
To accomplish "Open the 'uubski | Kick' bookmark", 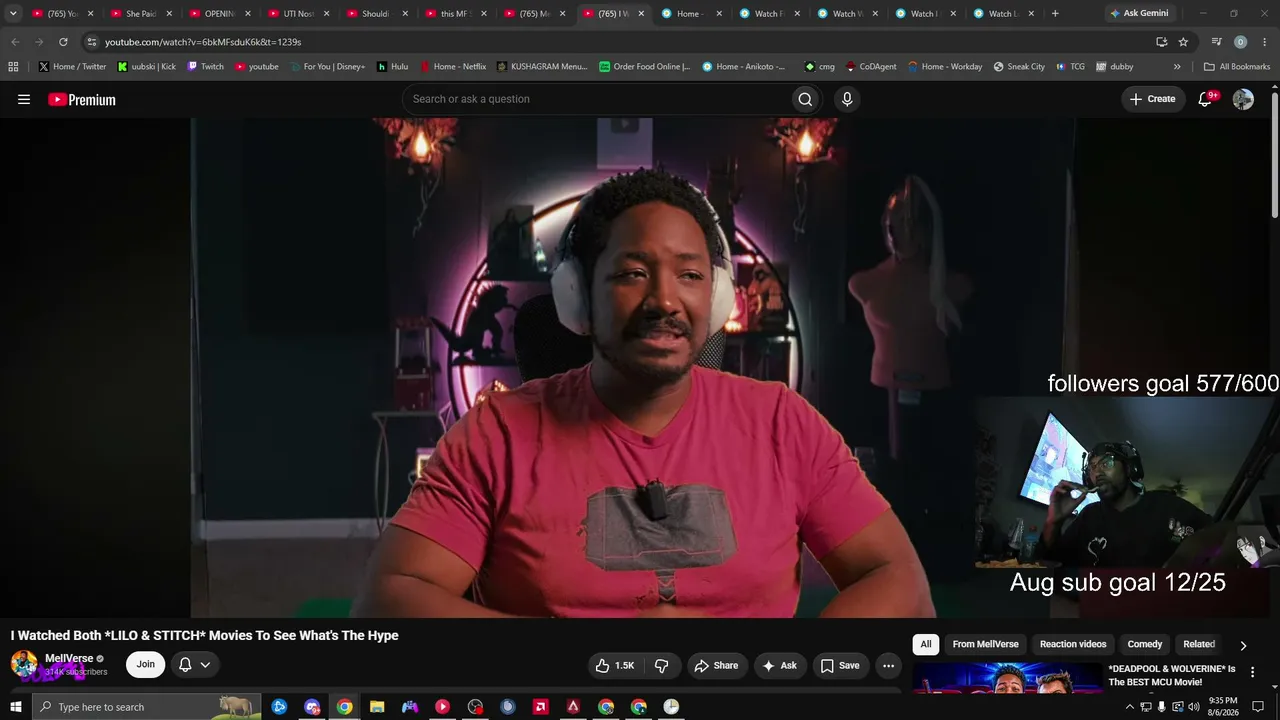I will 146,67.
